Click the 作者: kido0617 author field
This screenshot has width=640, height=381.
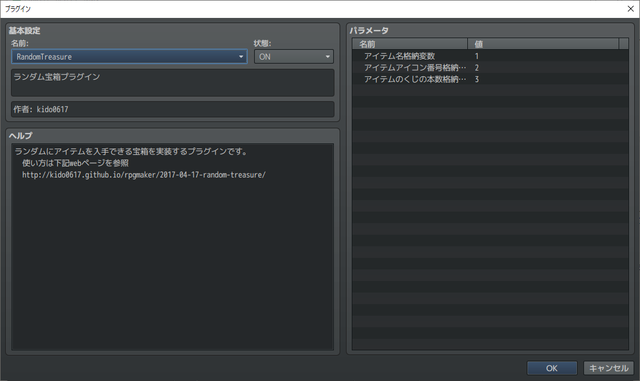tap(173, 109)
